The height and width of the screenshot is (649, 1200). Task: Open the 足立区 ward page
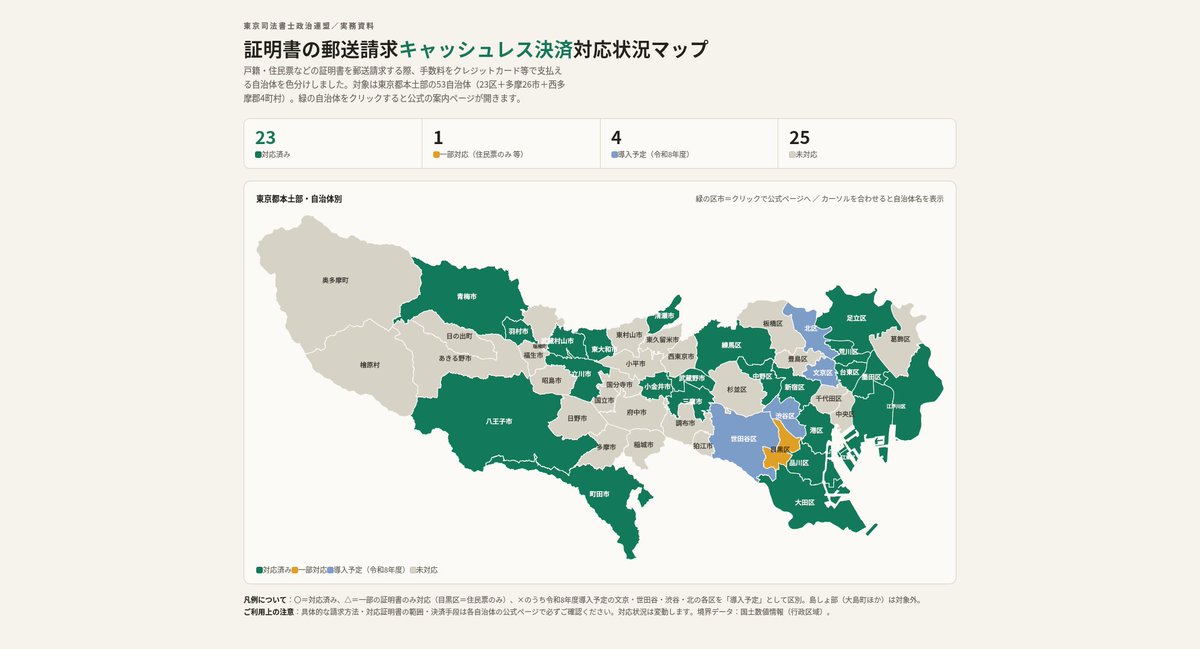855,317
